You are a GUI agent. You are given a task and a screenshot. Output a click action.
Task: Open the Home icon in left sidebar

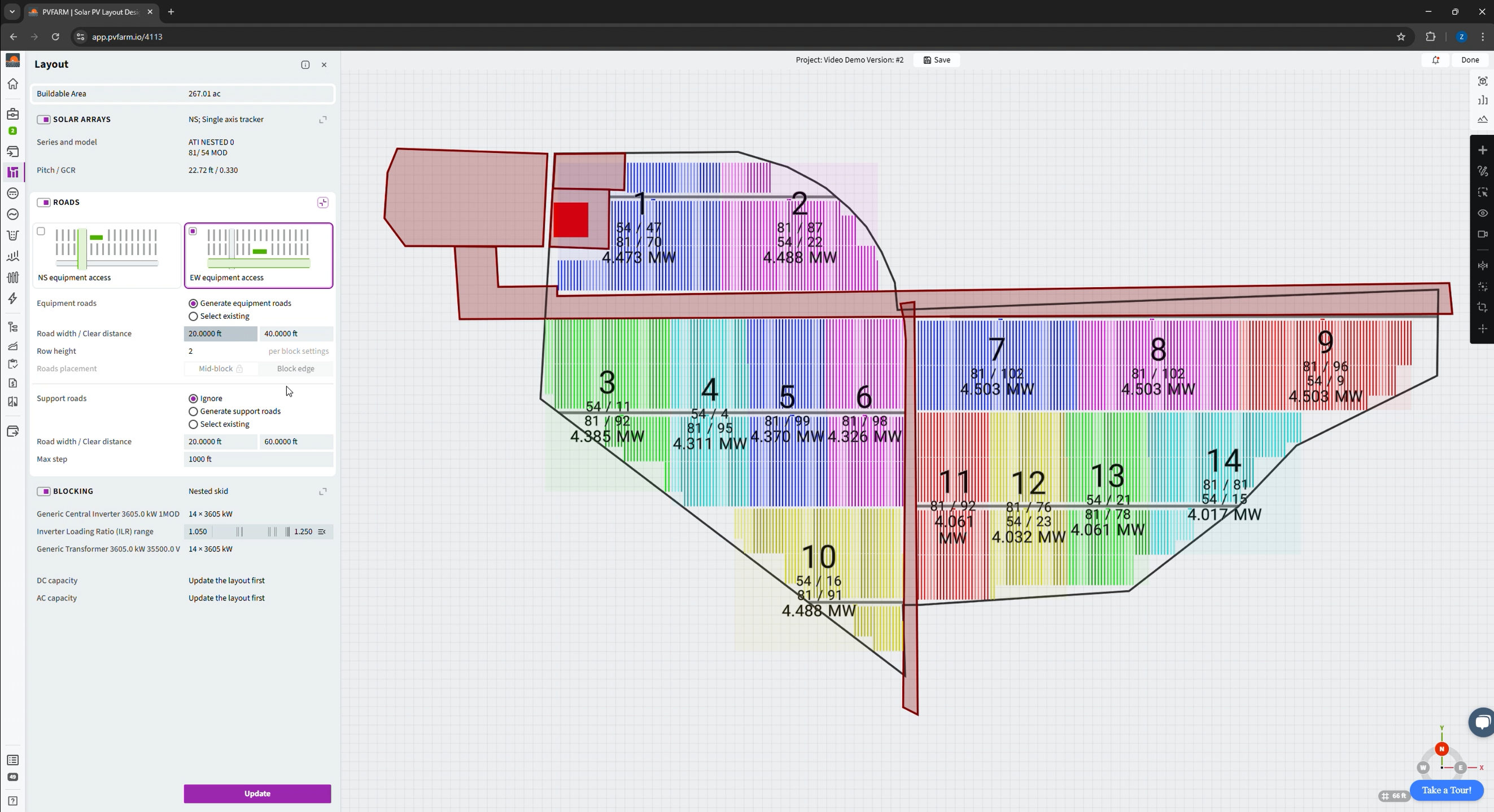pos(13,84)
